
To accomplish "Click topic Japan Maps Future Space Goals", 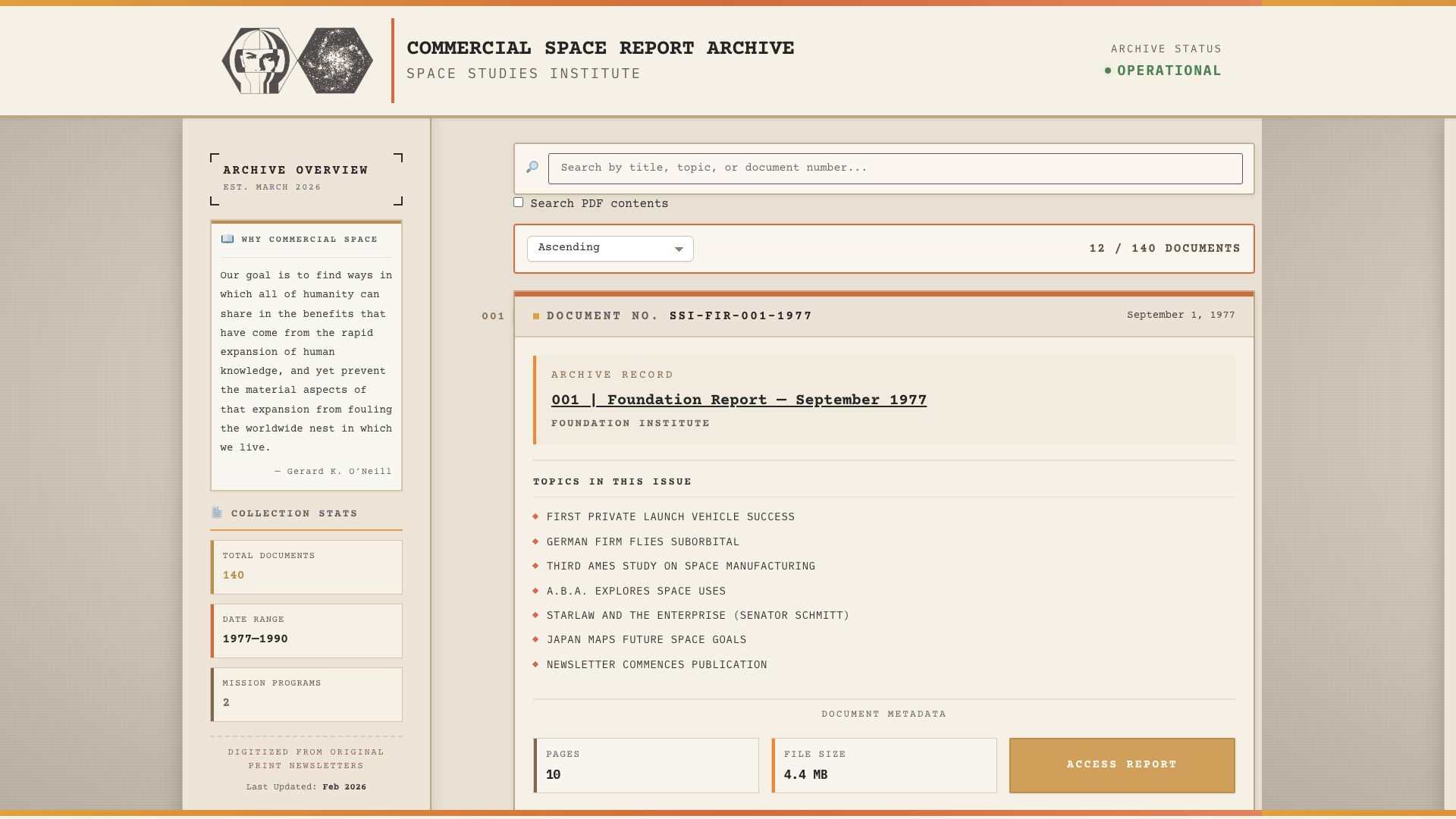I will pyautogui.click(x=646, y=640).
